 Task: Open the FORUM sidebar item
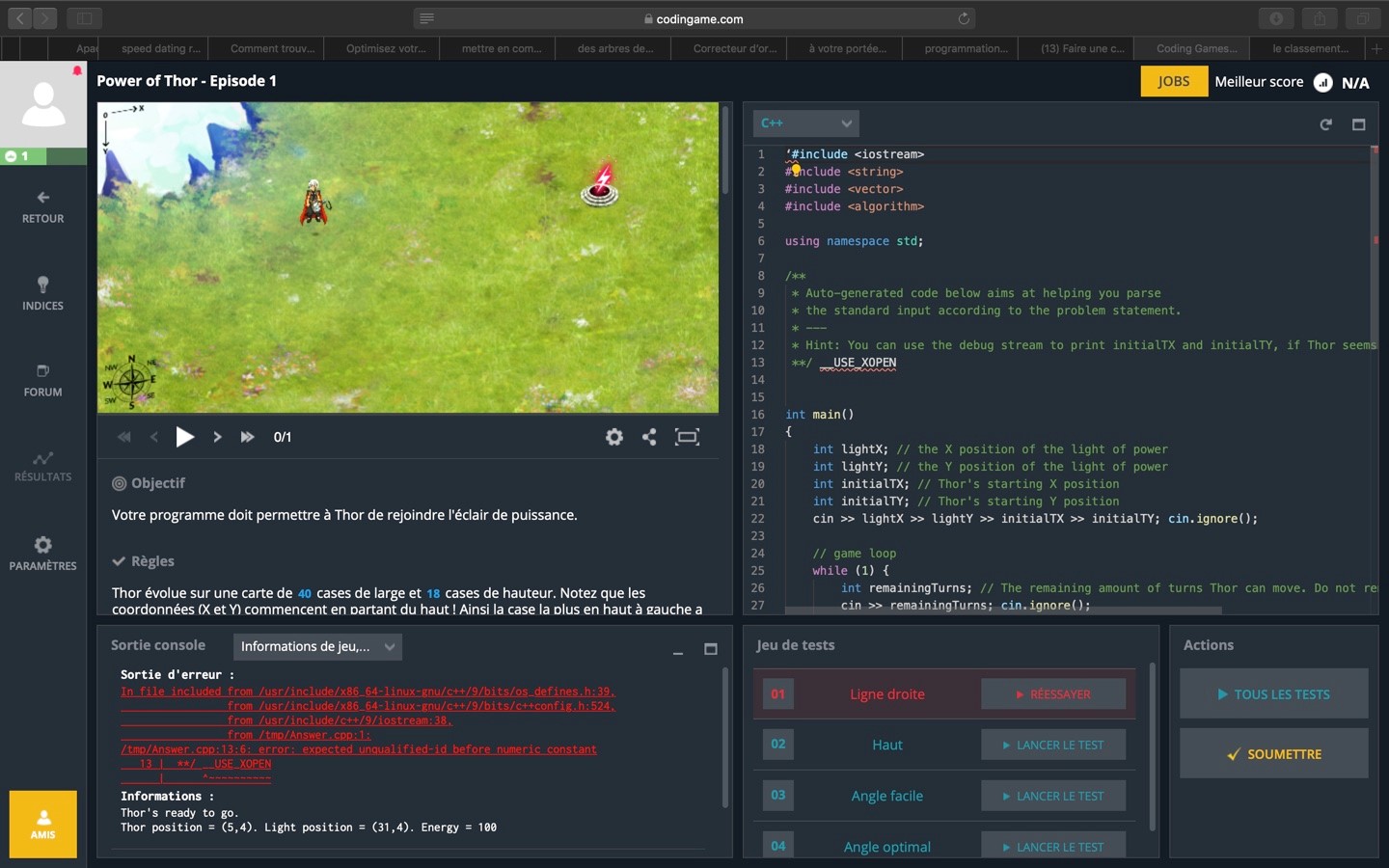[x=43, y=381]
